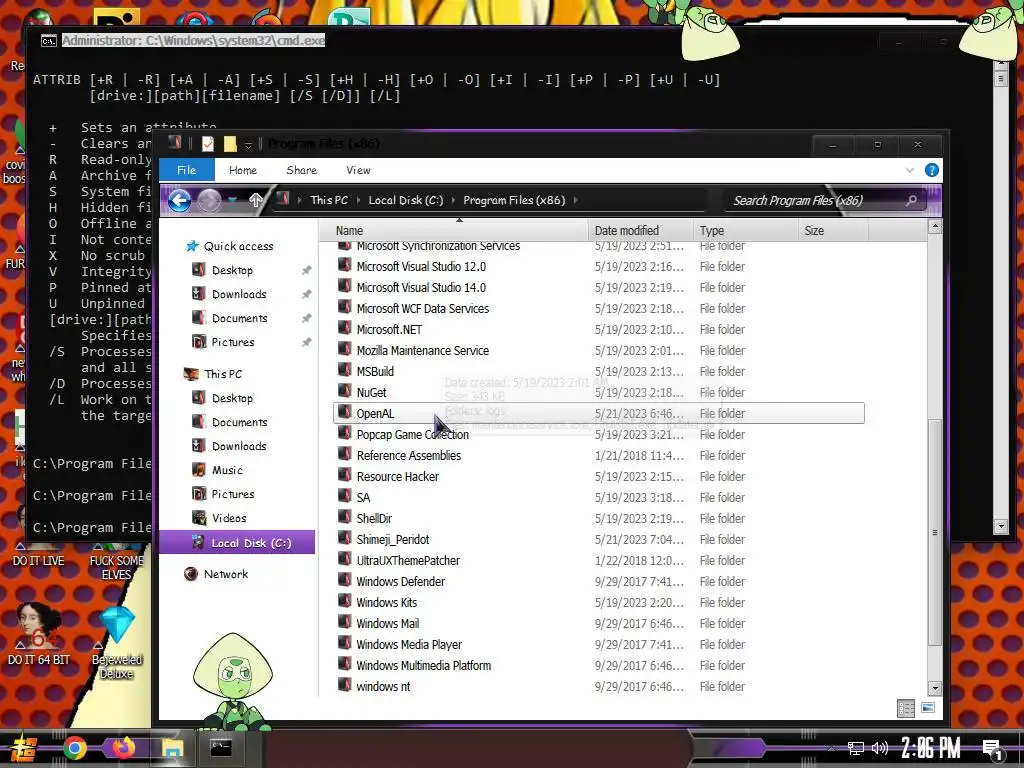This screenshot has height=768, width=1024.
Task: Select the Shimeji_Peridot folder
Action: (393, 539)
